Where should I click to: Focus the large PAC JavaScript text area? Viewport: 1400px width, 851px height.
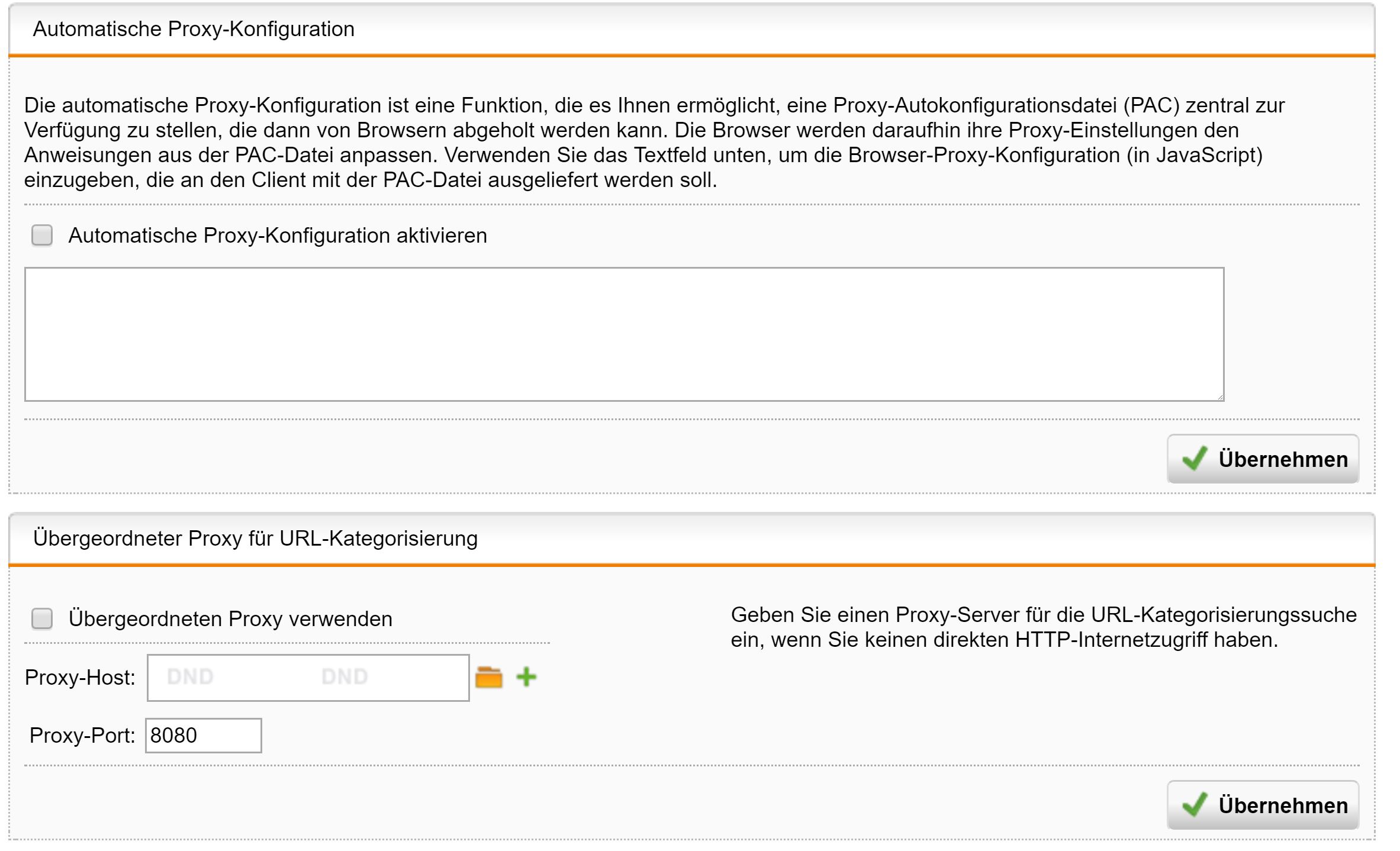coord(624,334)
